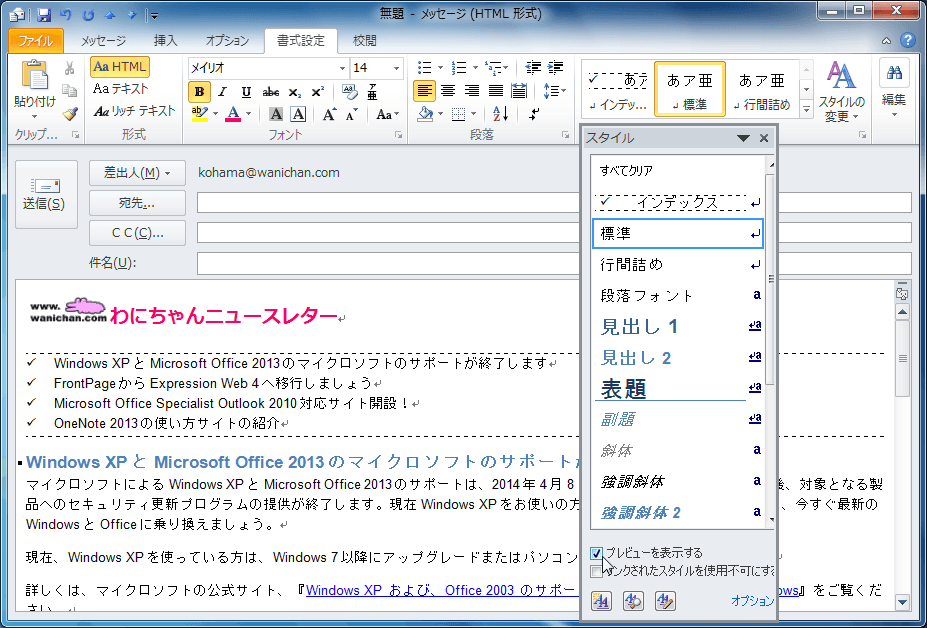Toggle character shading gray A button
927x628 pixels.
(x=276, y=114)
